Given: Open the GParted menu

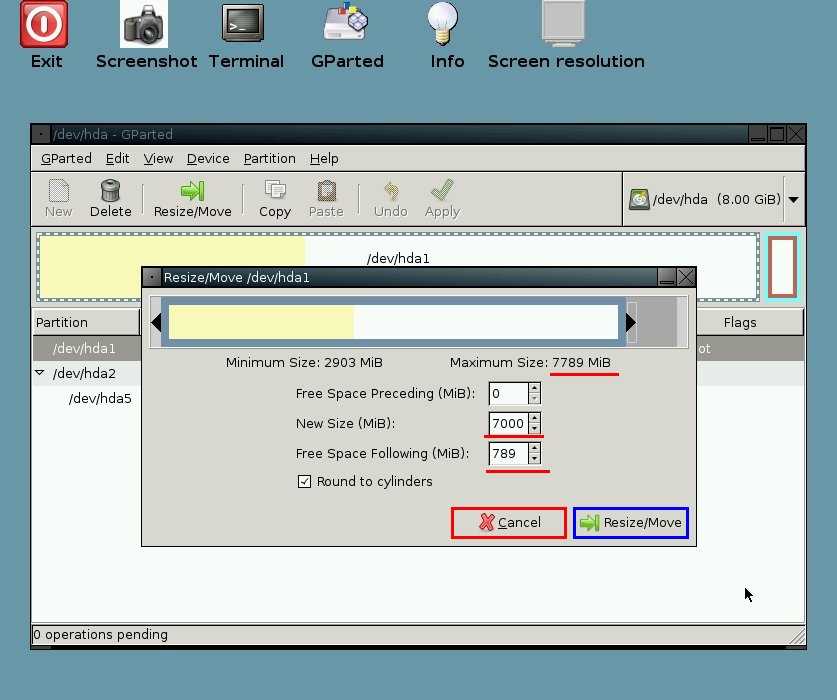Looking at the screenshot, I should coord(66,159).
